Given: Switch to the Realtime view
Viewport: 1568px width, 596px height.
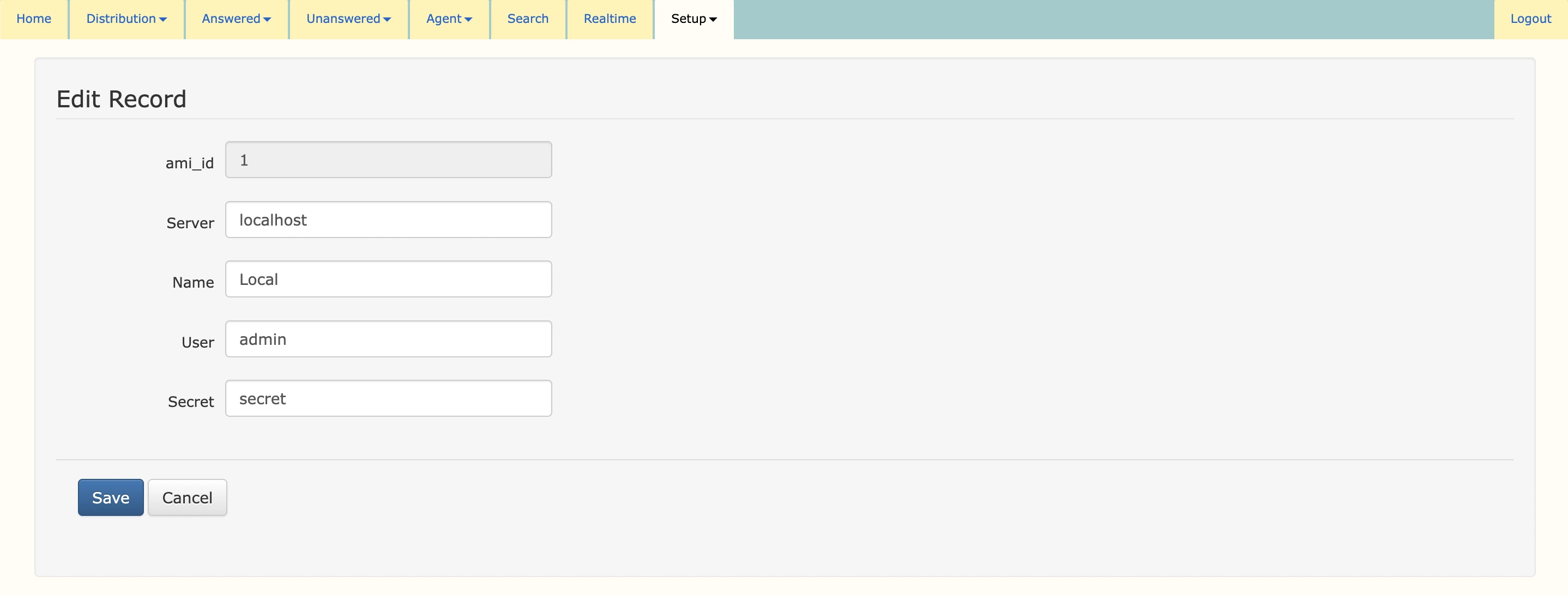Looking at the screenshot, I should (610, 19).
